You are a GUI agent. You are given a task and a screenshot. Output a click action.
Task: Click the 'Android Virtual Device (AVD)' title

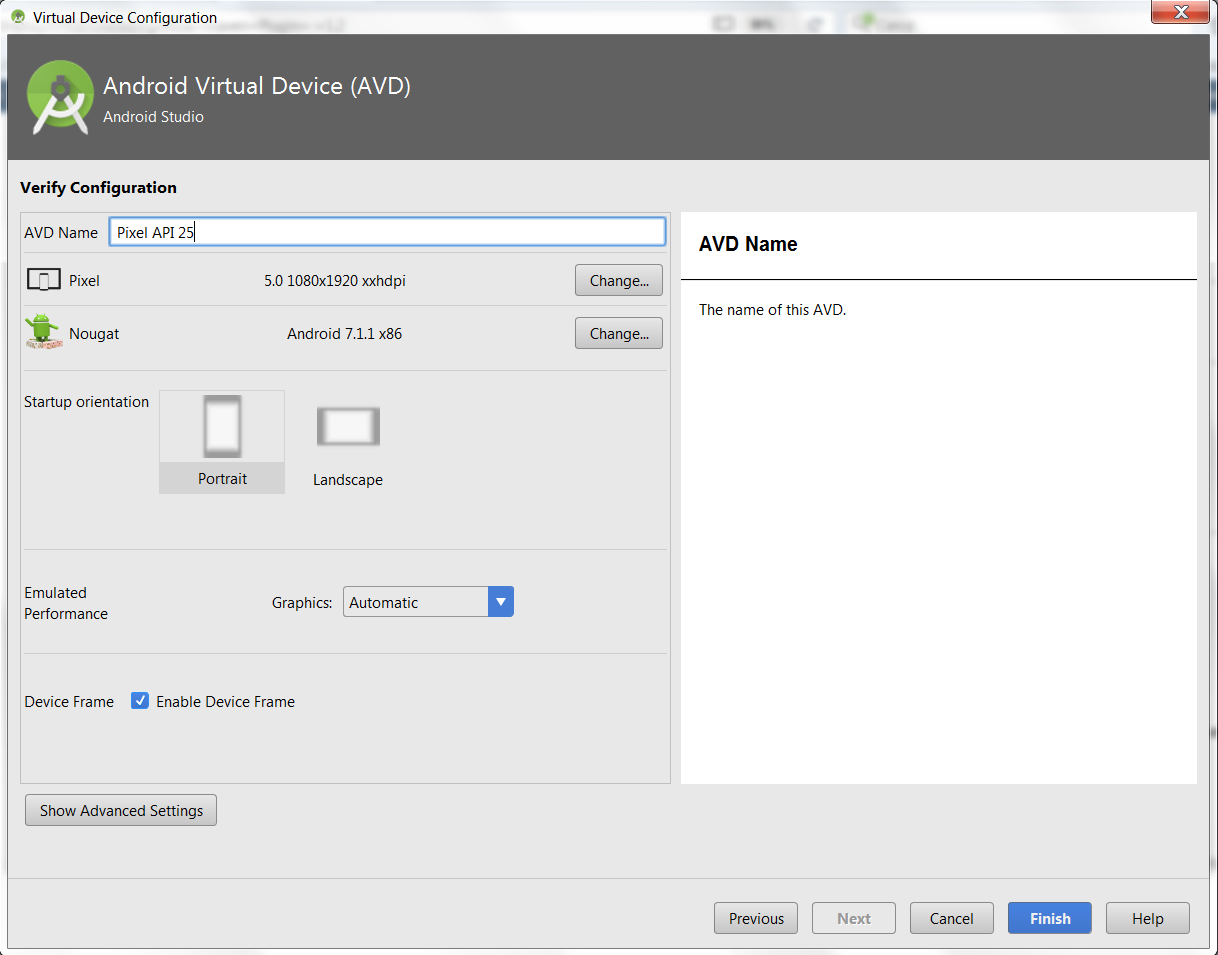(x=257, y=86)
